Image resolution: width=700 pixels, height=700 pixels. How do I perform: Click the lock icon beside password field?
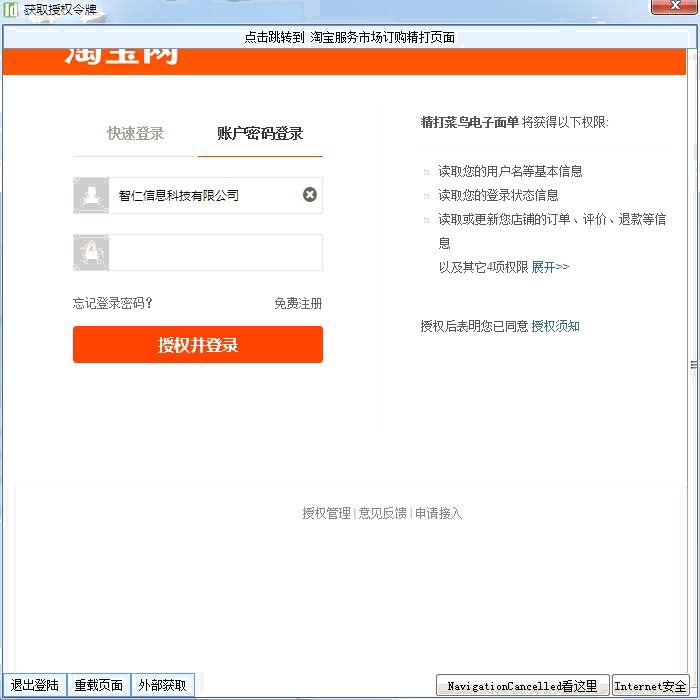(91, 252)
